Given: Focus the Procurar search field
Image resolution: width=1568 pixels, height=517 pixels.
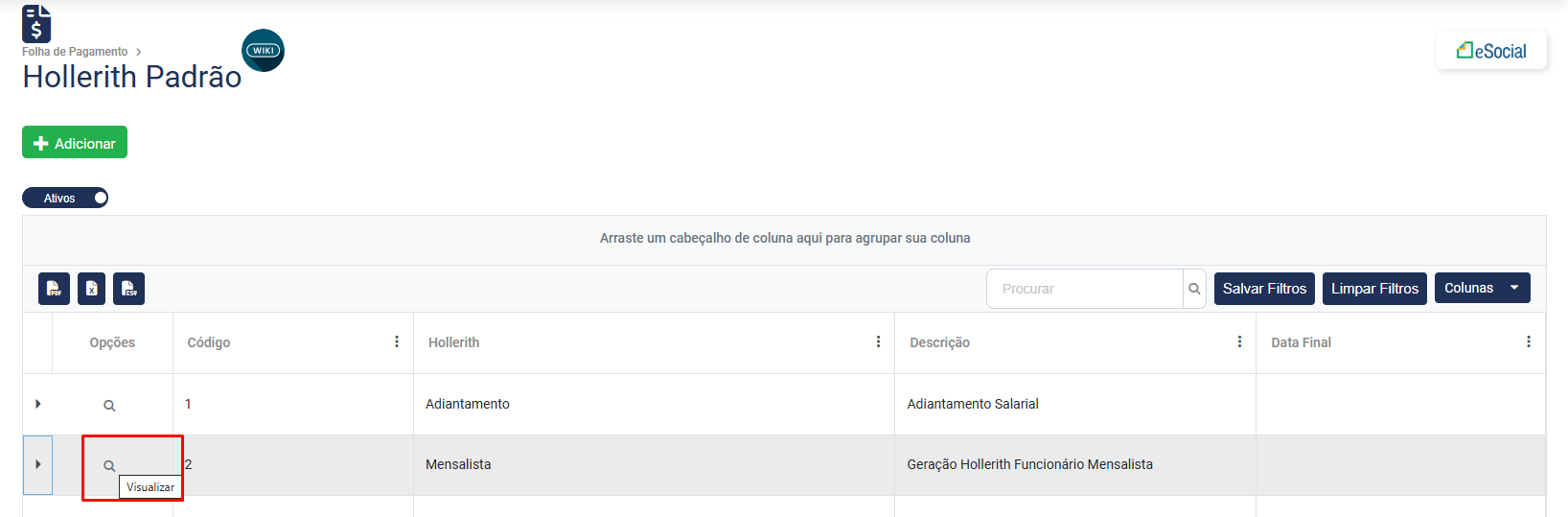Looking at the screenshot, I should pos(1085,289).
